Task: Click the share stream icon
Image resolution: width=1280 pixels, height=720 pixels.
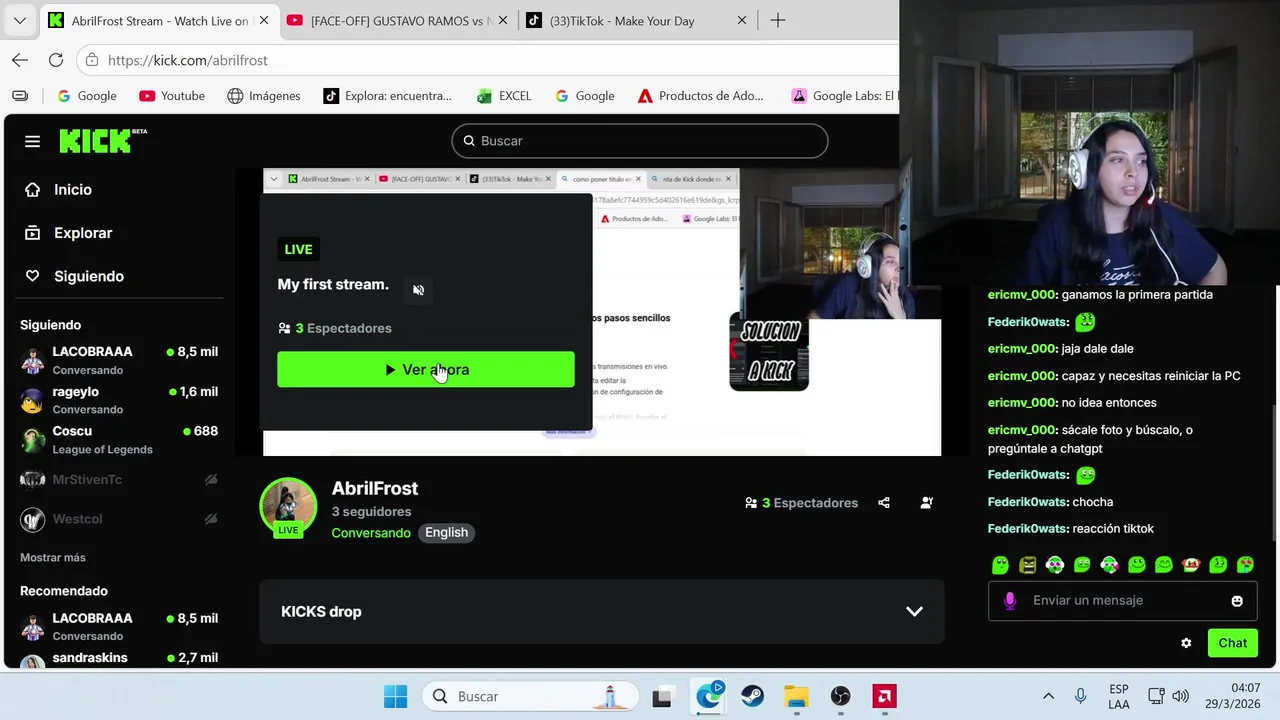Action: point(884,503)
